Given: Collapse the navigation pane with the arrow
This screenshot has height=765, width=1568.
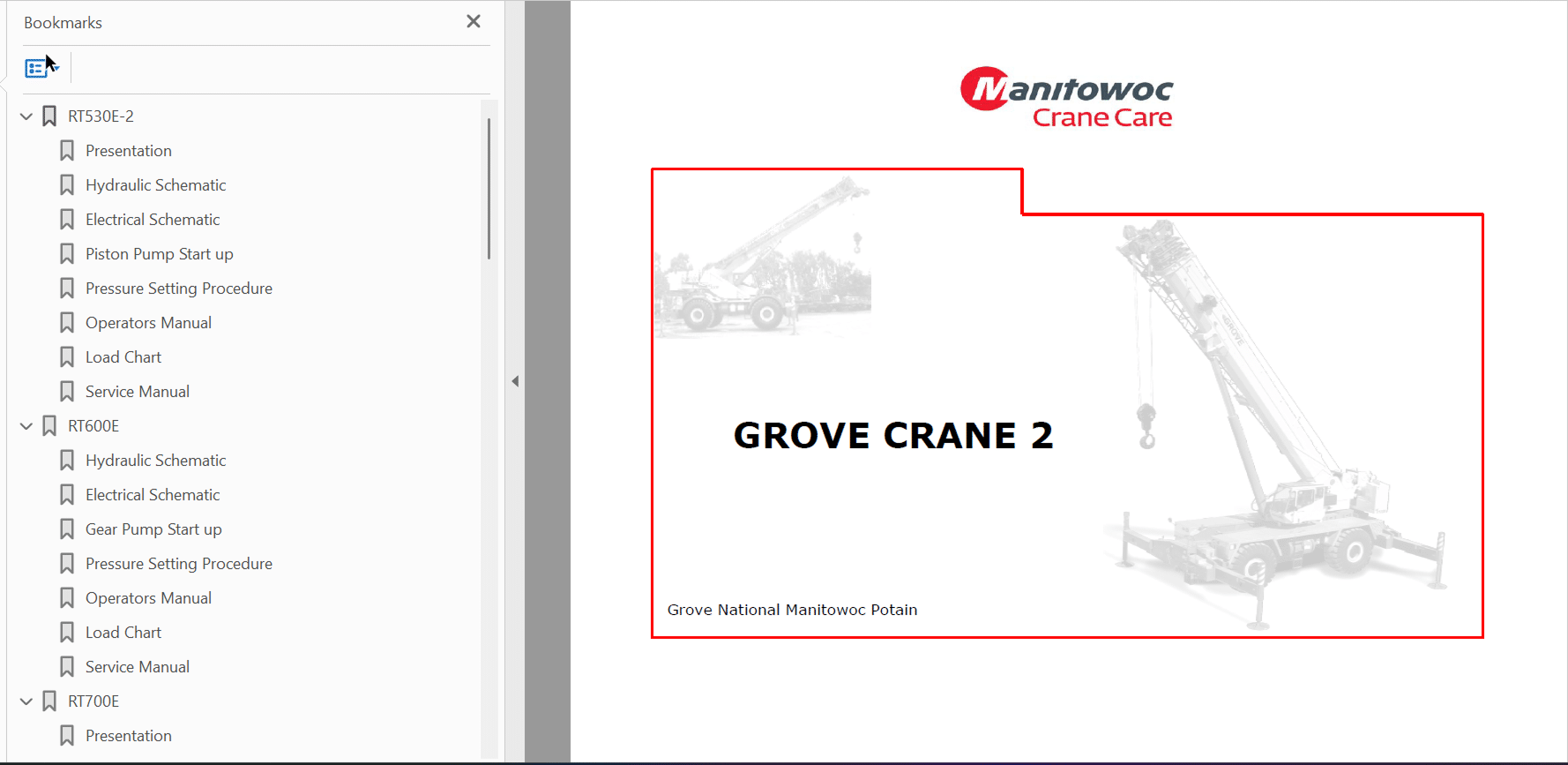Looking at the screenshot, I should coord(515,381).
